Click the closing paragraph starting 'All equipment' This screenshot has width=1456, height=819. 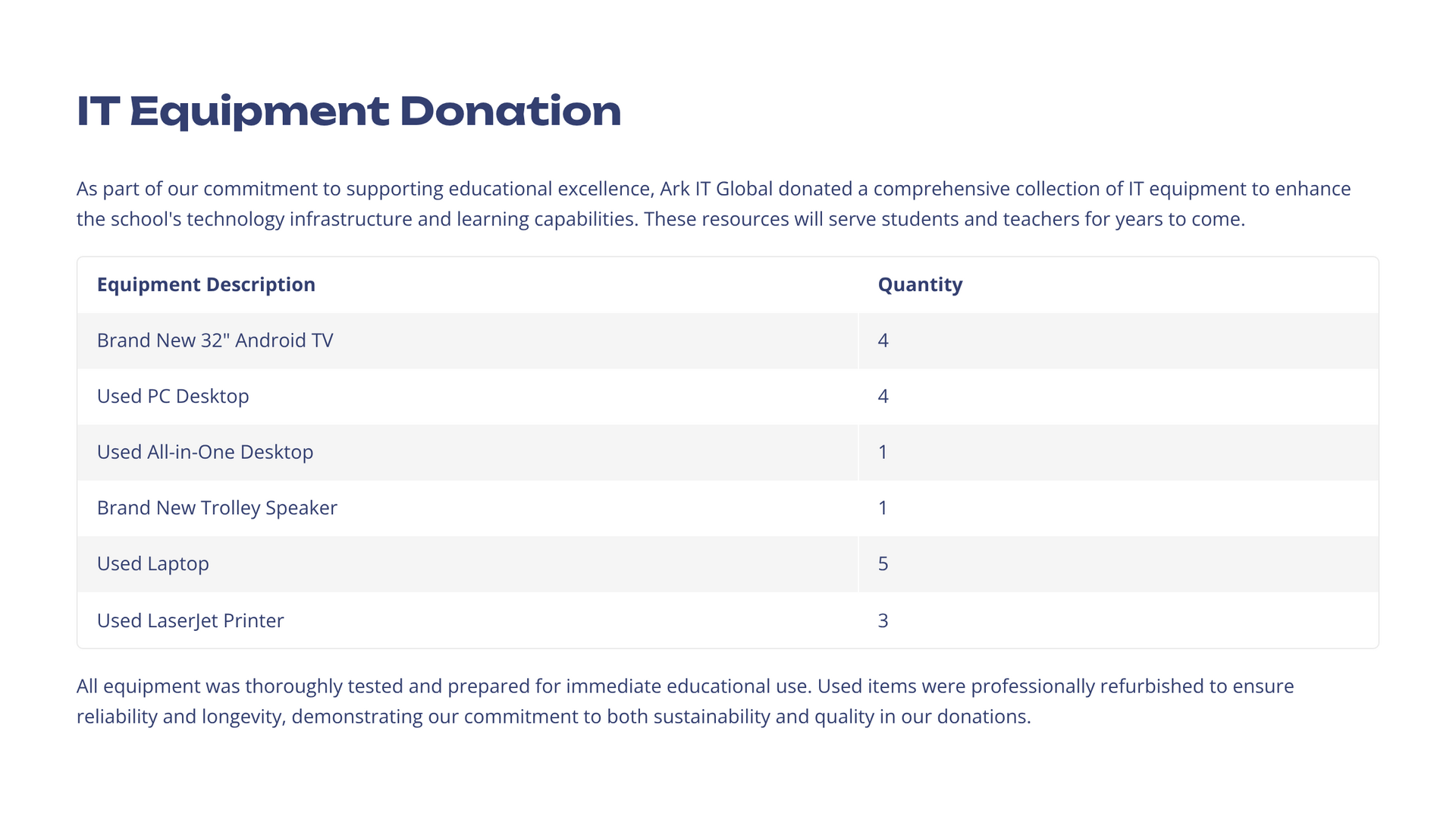point(682,701)
